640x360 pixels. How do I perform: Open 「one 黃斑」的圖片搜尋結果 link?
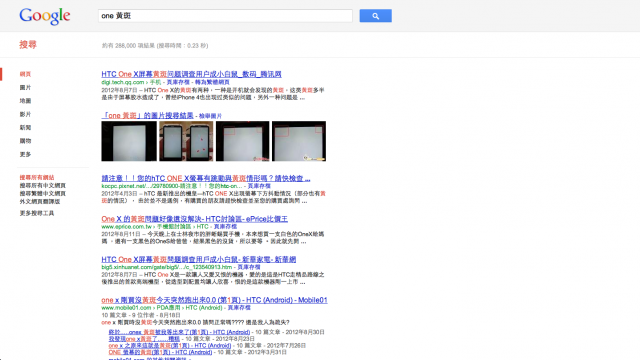[x=147, y=116]
